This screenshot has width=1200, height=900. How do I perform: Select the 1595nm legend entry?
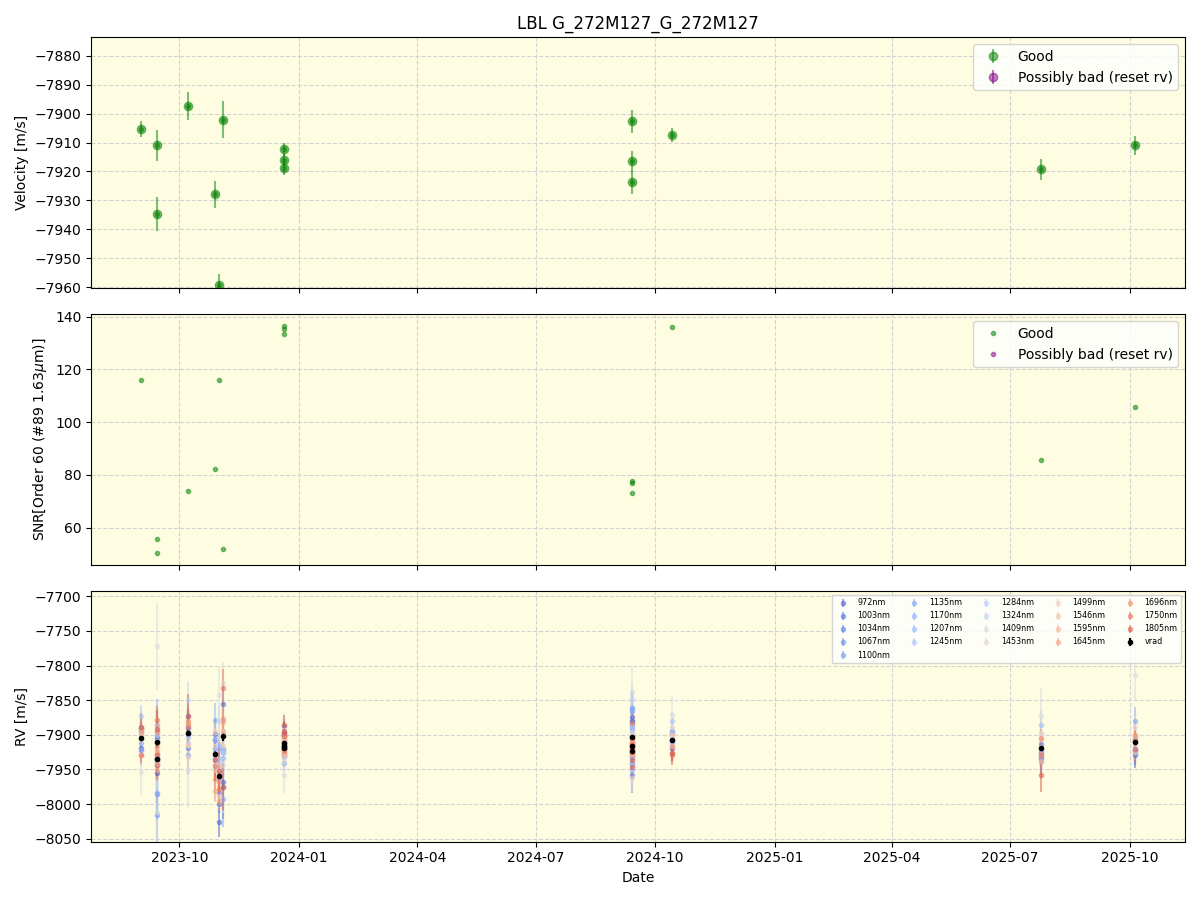pos(1089,628)
